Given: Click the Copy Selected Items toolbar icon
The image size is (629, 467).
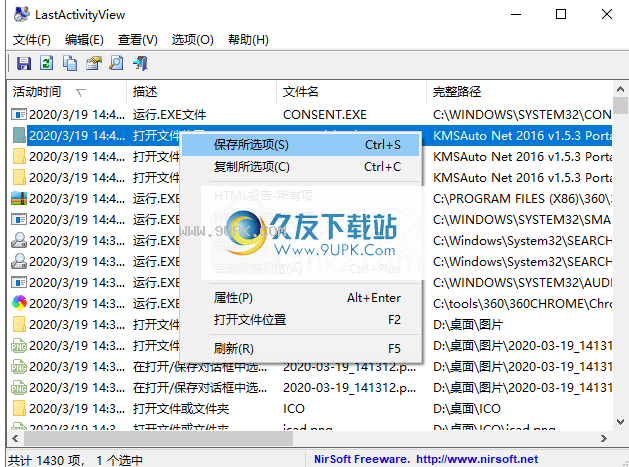Looking at the screenshot, I should click(x=70, y=63).
